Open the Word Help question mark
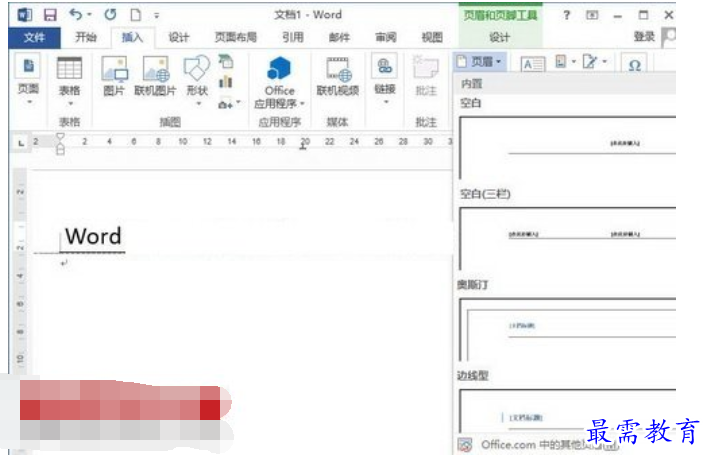Screen dimensions: 708x463 coord(566,15)
